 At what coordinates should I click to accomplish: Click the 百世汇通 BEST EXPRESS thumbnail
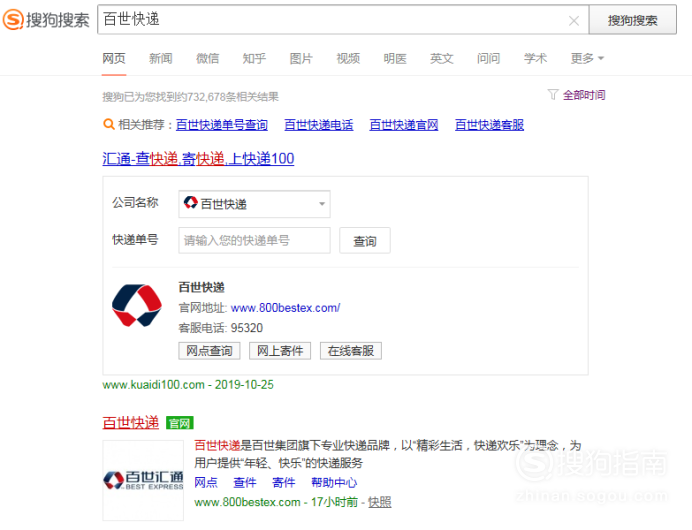tap(143, 480)
